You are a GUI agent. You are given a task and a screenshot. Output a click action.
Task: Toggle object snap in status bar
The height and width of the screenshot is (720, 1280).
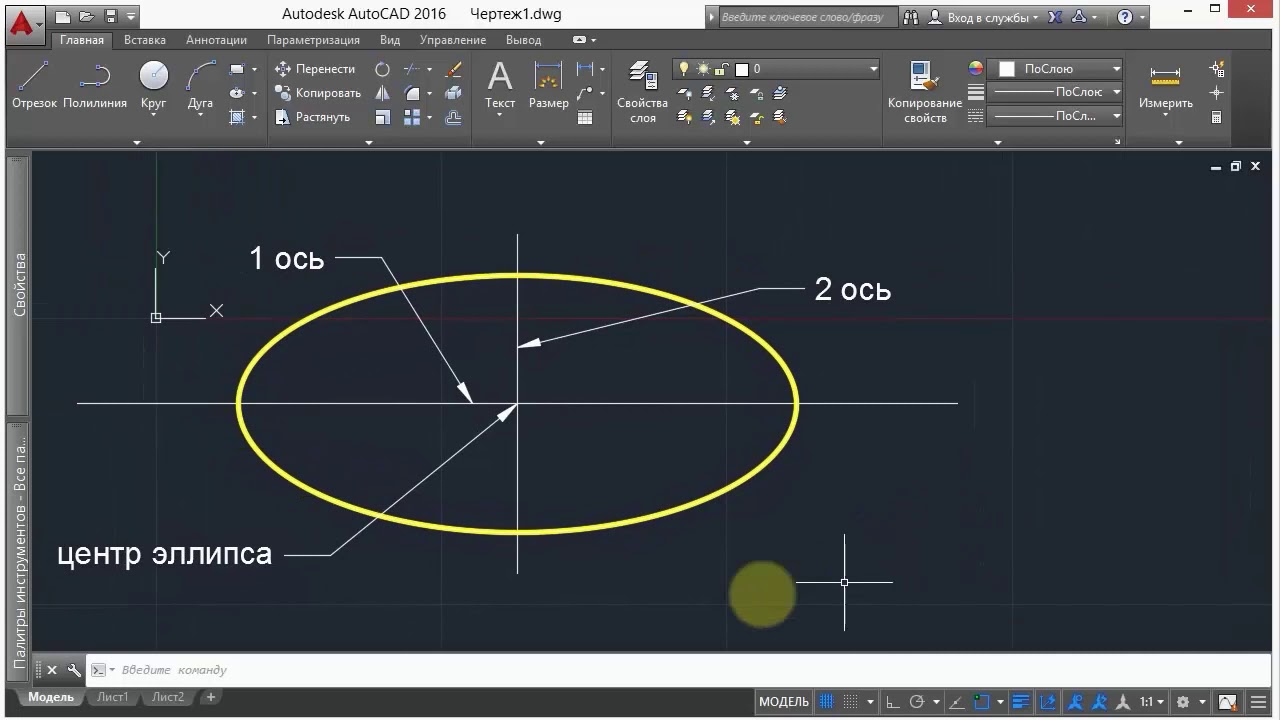click(x=982, y=702)
